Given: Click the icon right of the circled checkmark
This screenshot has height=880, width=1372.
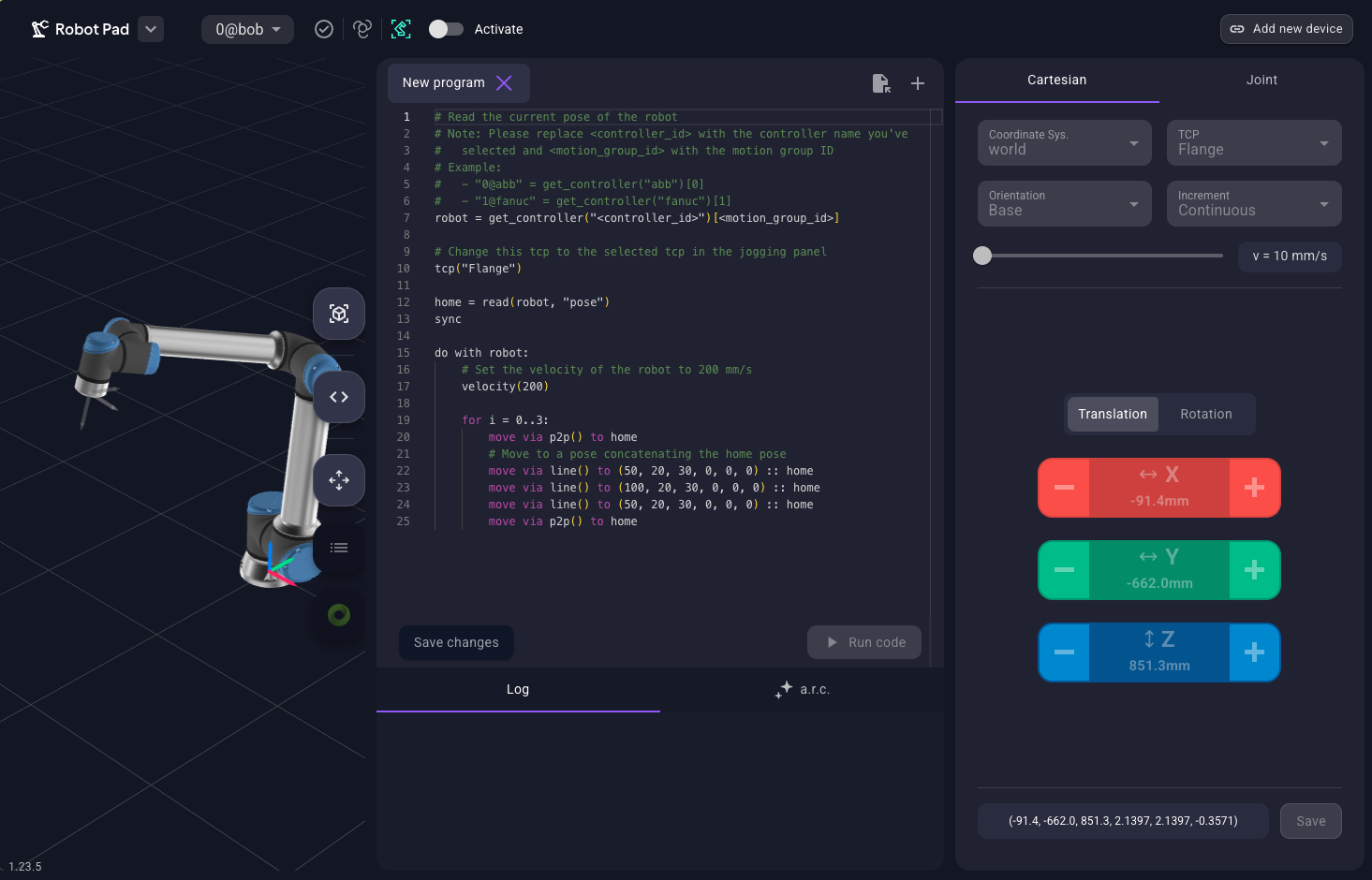Looking at the screenshot, I should (362, 29).
